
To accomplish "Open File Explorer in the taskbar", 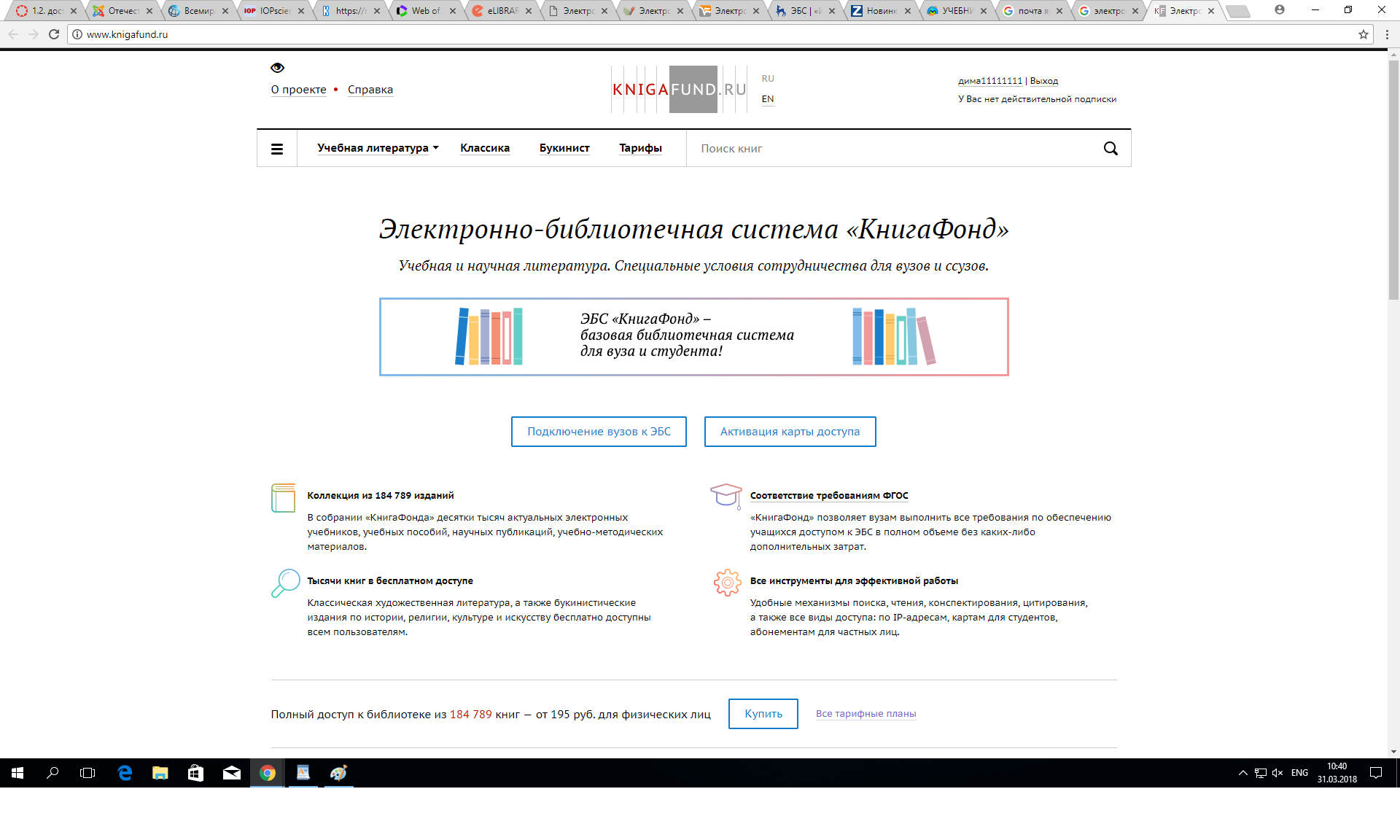I will (x=160, y=773).
